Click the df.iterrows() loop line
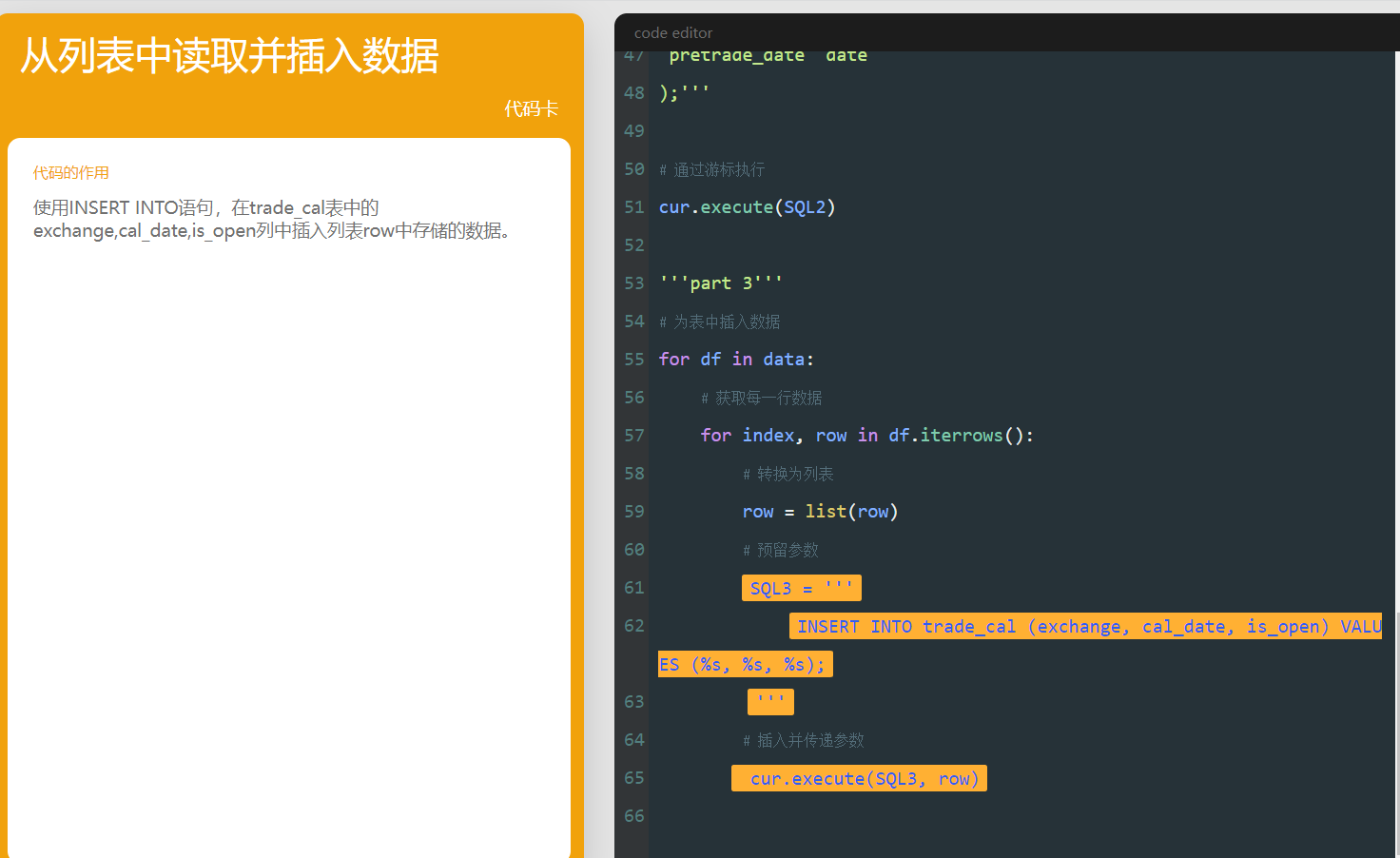 pyautogui.click(x=866, y=436)
